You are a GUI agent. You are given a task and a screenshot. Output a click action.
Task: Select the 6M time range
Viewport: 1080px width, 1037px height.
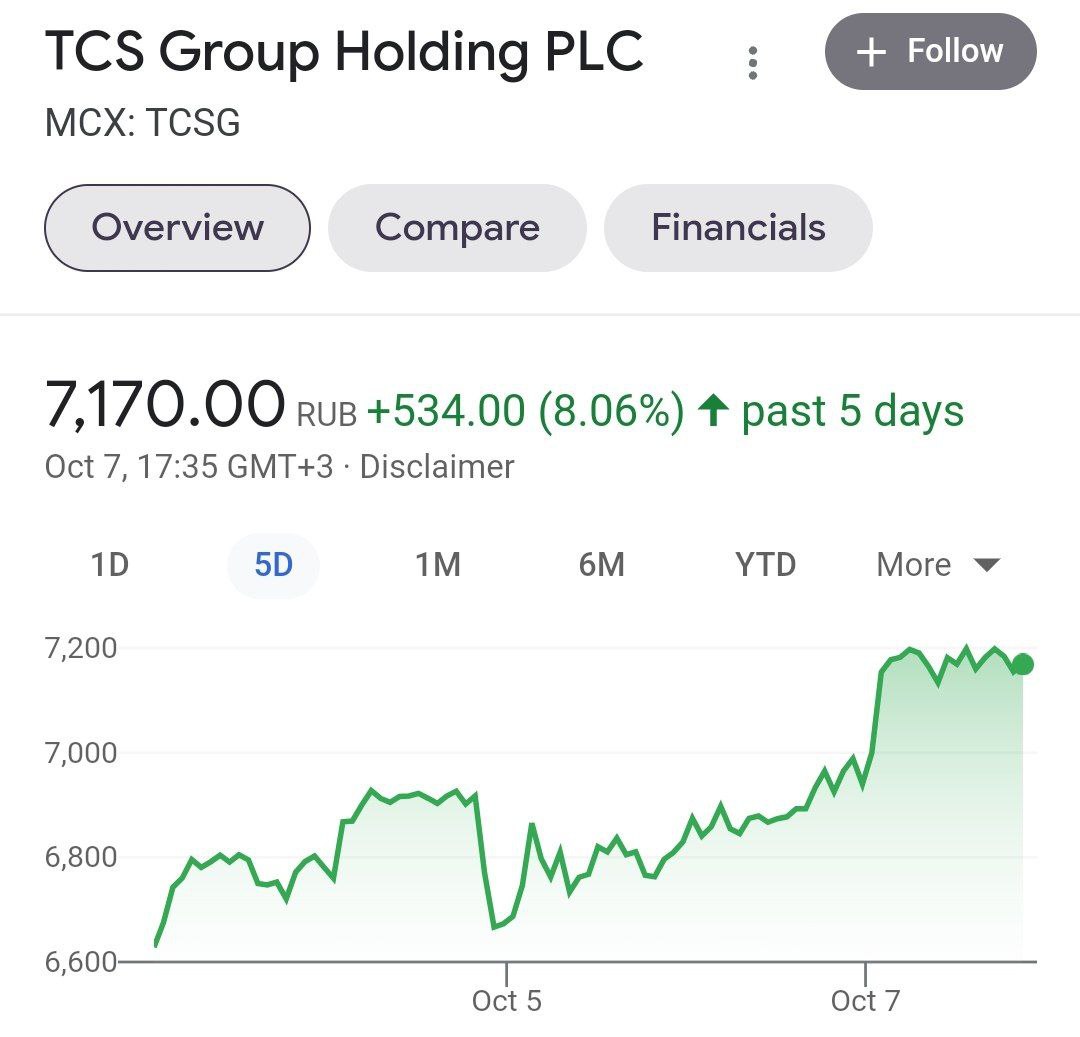point(601,565)
